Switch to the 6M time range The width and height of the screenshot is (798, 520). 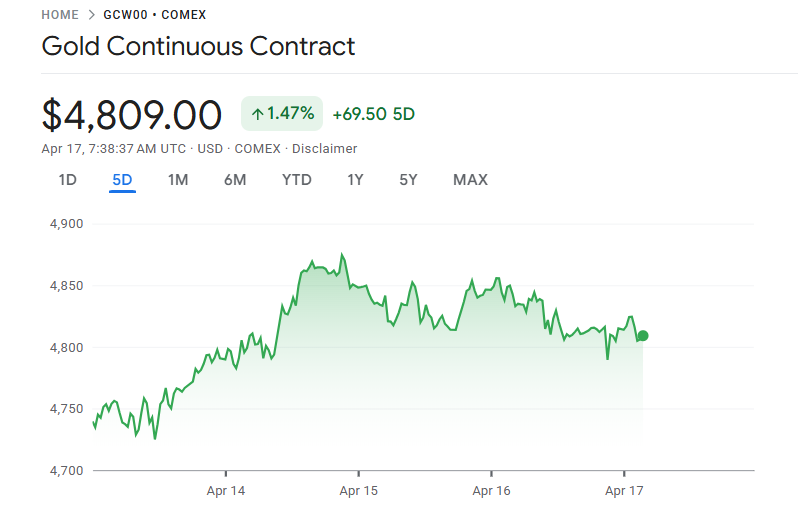click(235, 180)
